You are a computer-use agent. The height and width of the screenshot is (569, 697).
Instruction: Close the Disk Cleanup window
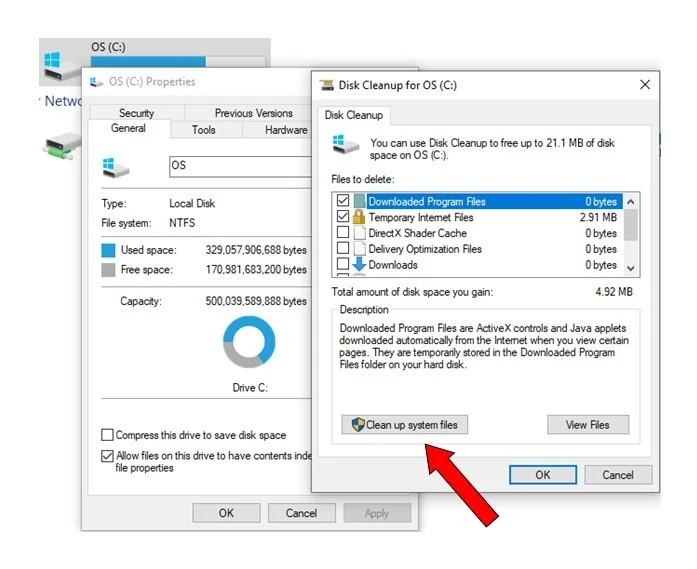coord(645,84)
